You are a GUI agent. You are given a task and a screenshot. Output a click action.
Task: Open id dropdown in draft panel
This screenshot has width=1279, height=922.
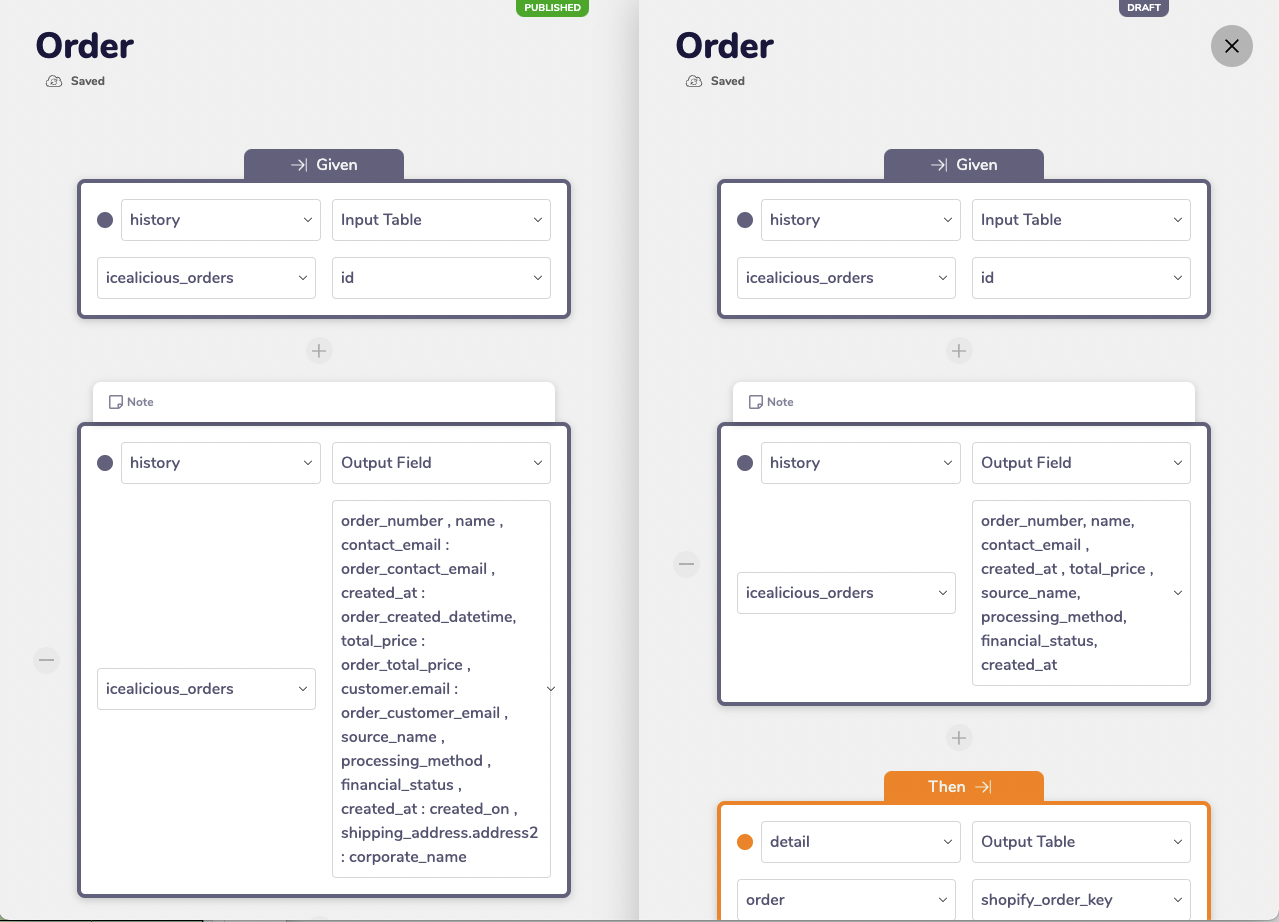[1081, 278]
